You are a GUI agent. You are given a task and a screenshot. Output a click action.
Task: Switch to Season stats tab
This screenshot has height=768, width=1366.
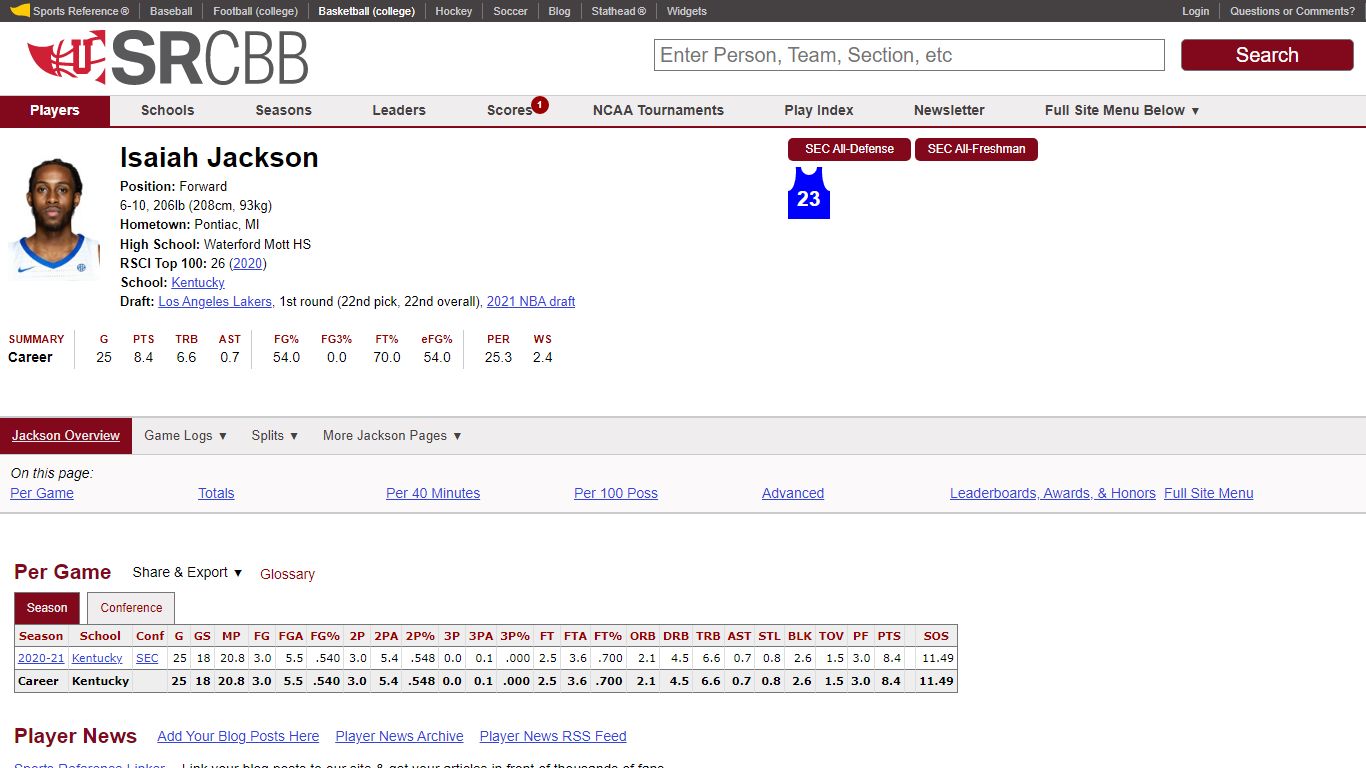click(47, 608)
